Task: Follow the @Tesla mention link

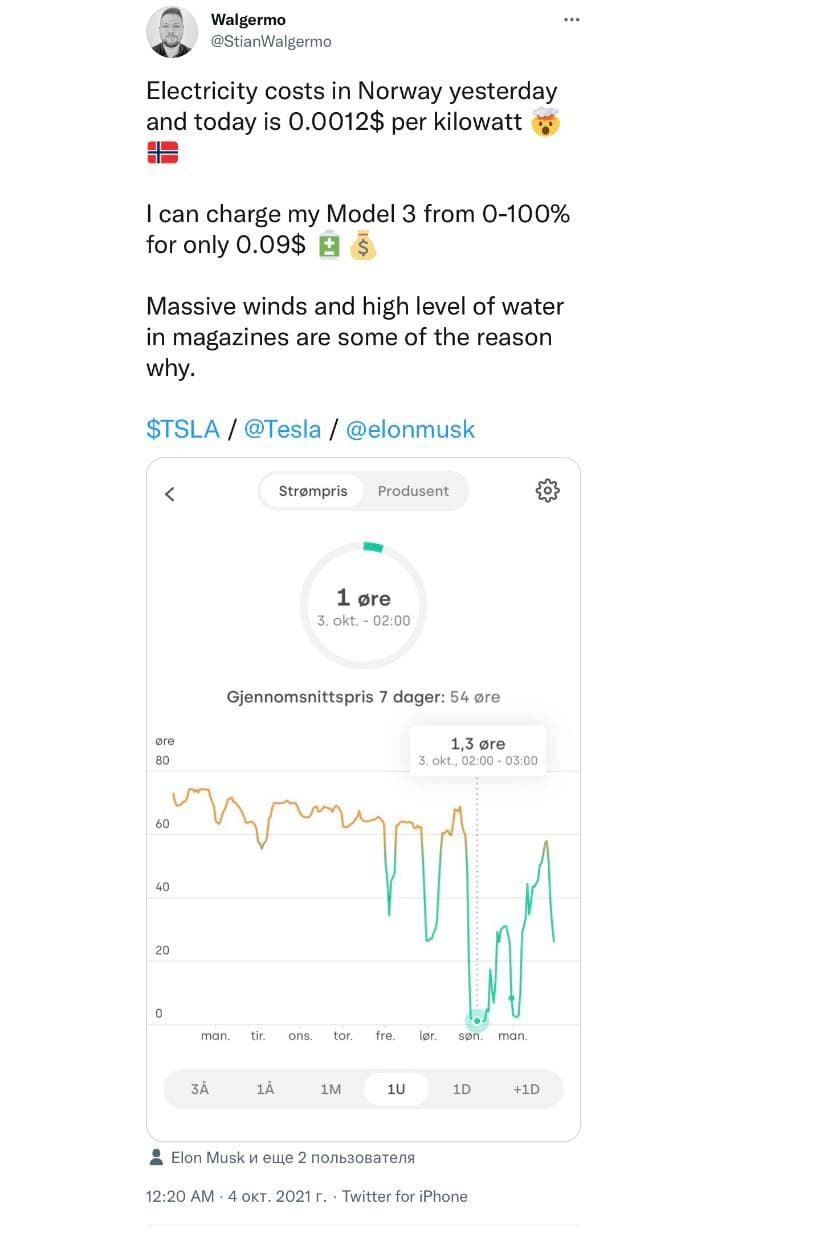Action: [283, 430]
